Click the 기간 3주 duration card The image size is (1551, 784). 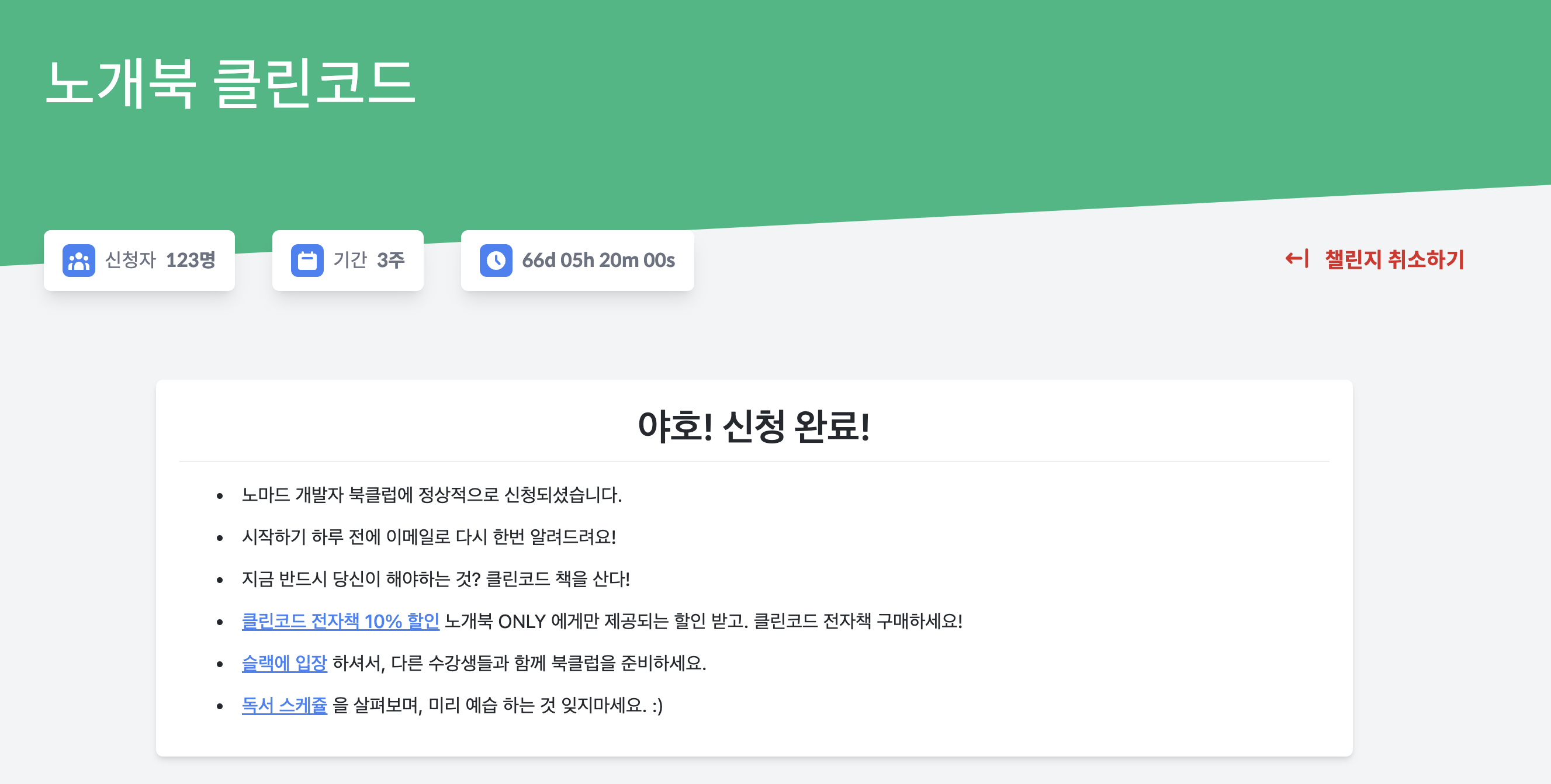347,261
